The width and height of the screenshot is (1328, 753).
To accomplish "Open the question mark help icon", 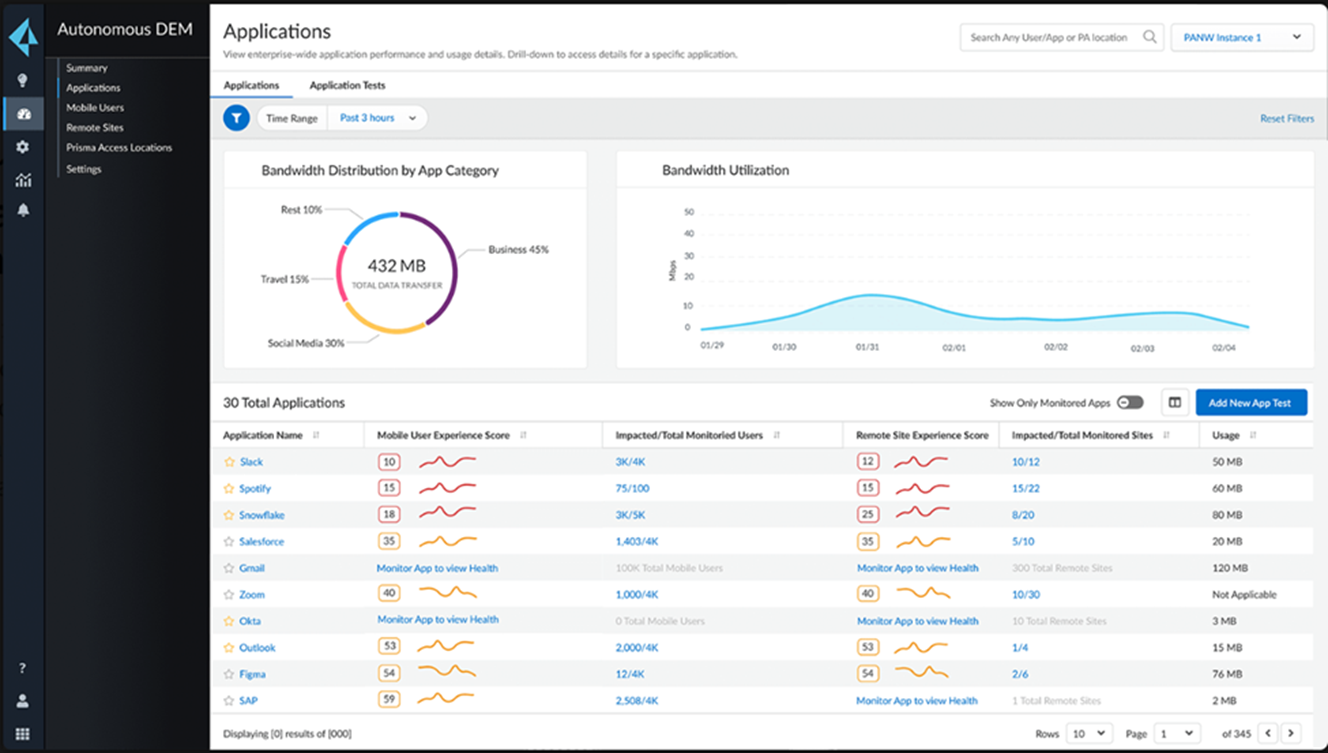I will 22,668.
